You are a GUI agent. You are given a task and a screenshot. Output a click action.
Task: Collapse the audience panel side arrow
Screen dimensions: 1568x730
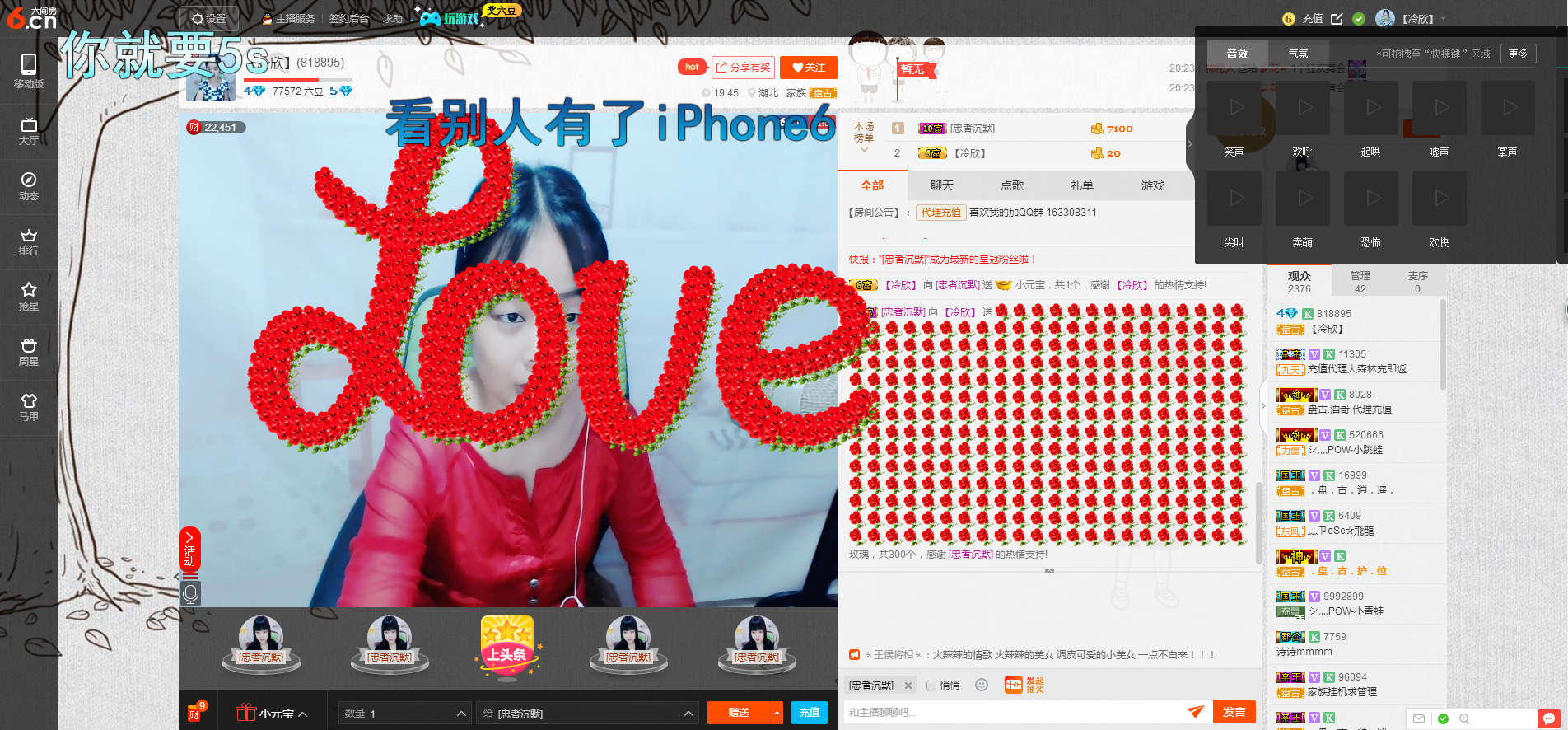1263,405
